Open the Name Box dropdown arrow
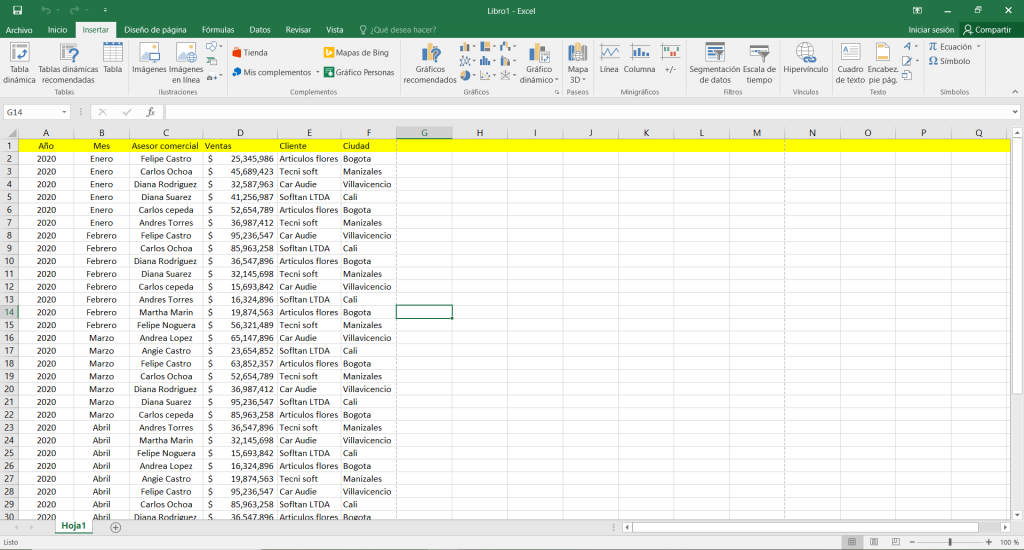 tap(64, 112)
